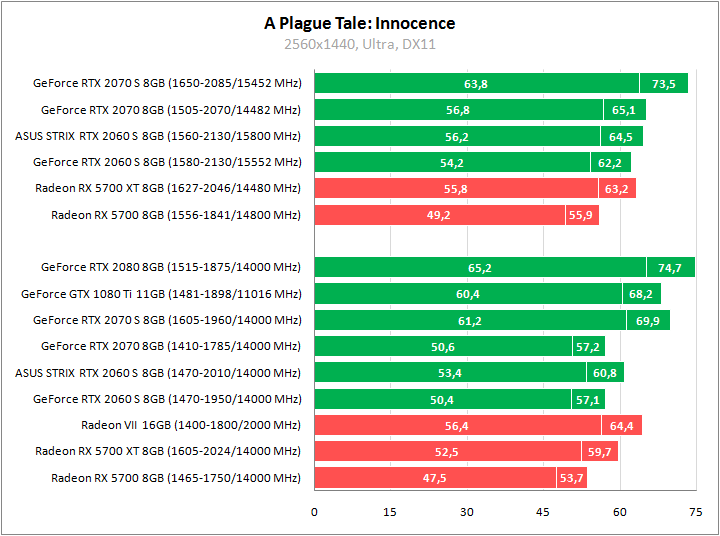
Task: Click the subtitle '2560x1440, Ultra, DX11'
Action: click(359, 44)
